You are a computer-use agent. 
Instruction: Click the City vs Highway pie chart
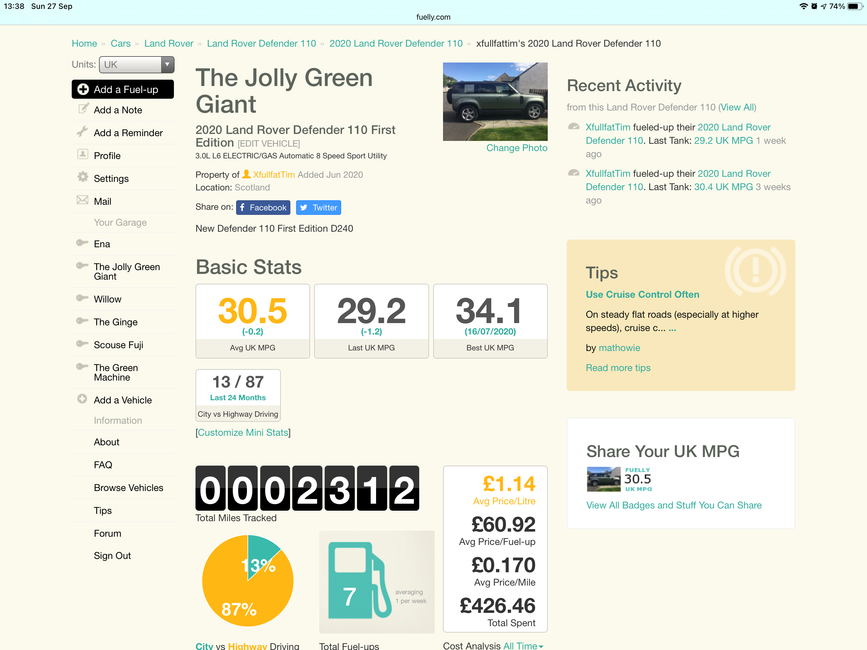tap(248, 580)
